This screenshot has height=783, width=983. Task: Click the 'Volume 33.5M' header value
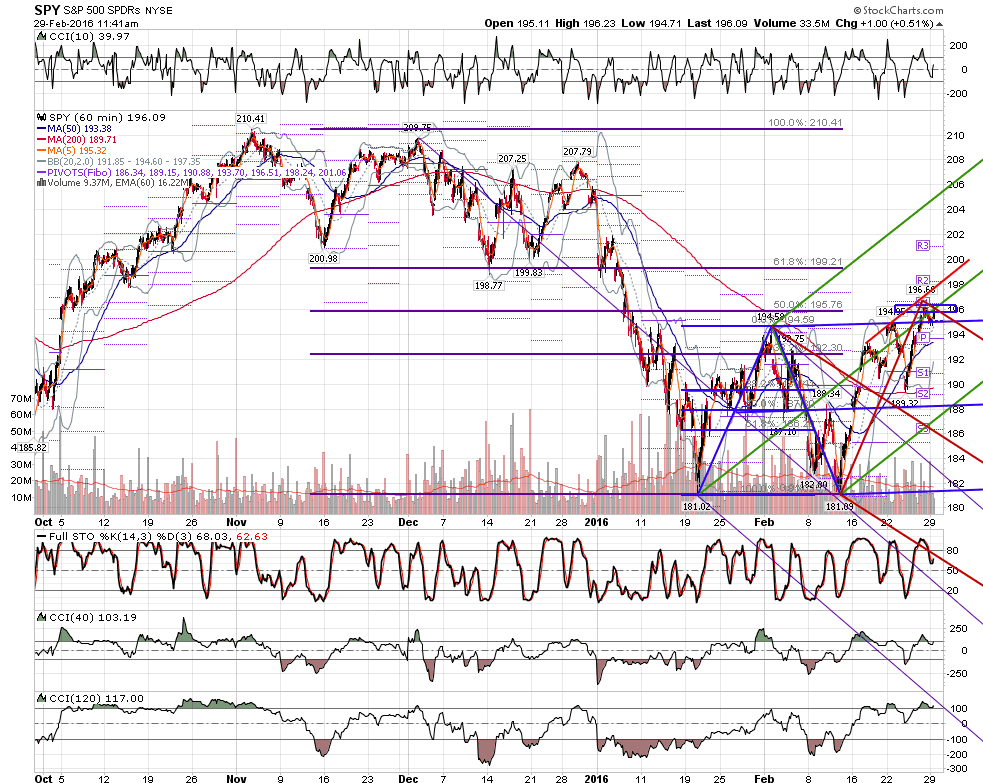pos(792,23)
